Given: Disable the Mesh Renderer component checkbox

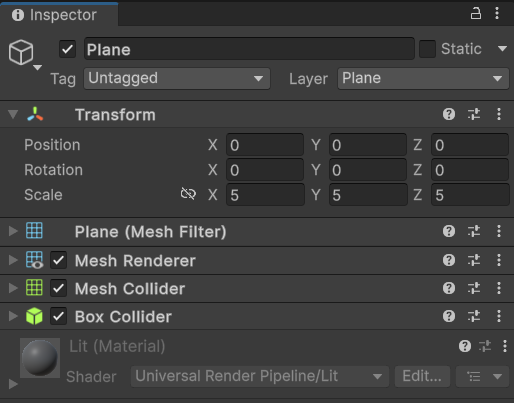Looking at the screenshot, I should click(x=58, y=260).
